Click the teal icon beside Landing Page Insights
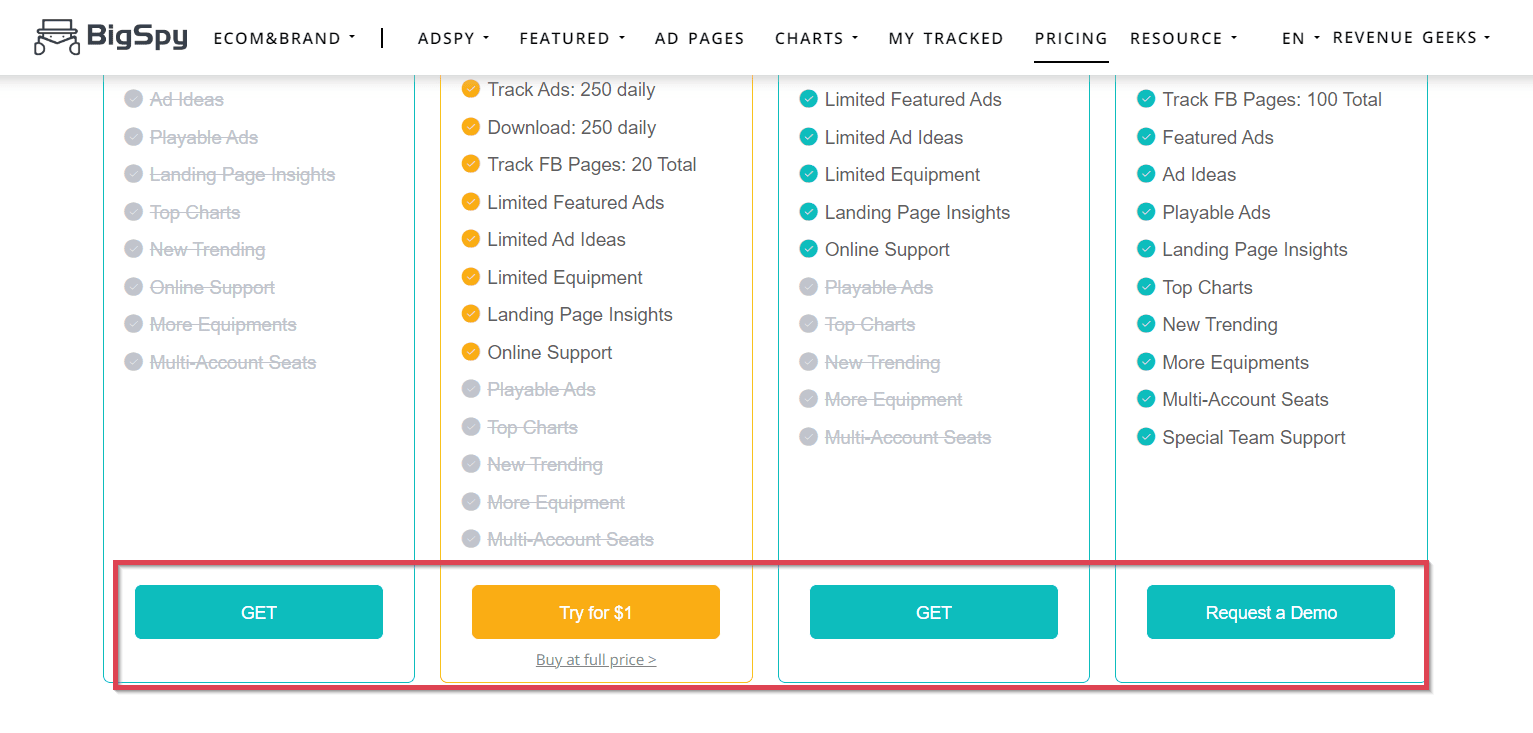Image resolution: width=1533 pixels, height=733 pixels. (808, 212)
